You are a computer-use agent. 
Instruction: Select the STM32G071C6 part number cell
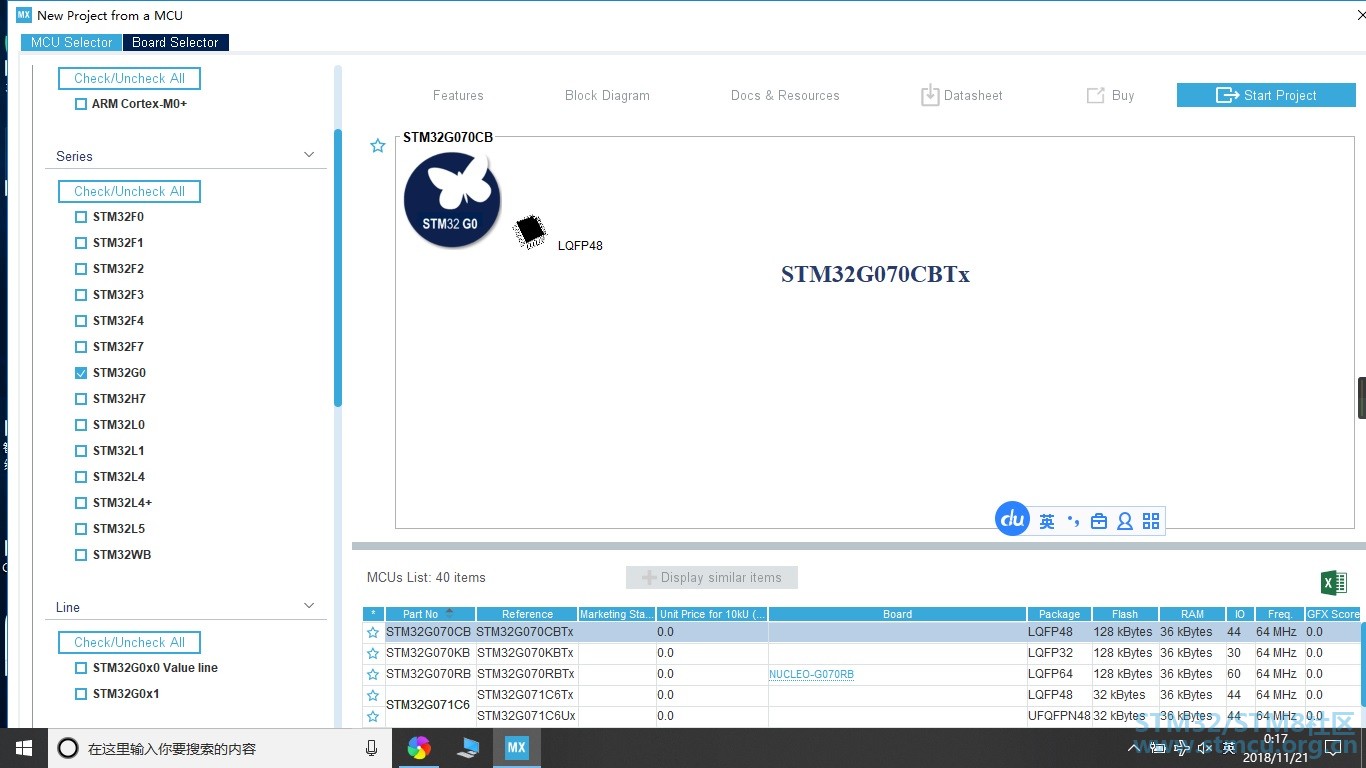click(428, 705)
